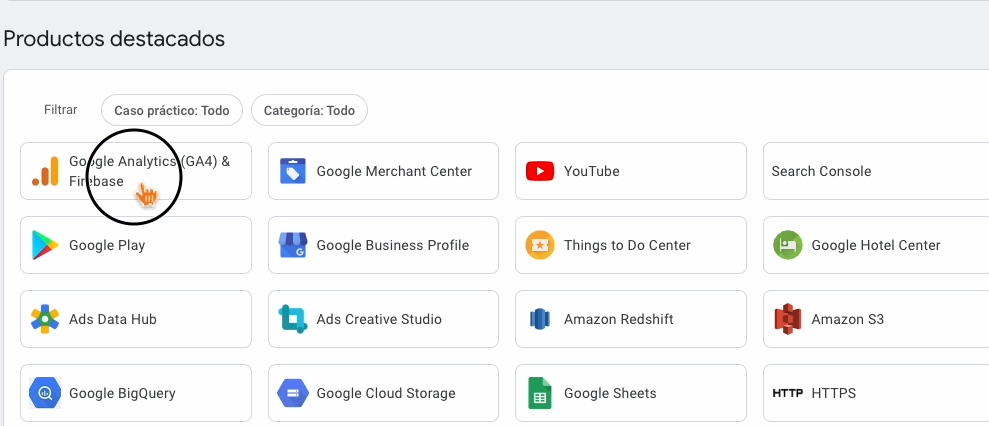Click the Things to Do Center icon
989x426 pixels.
(540, 245)
